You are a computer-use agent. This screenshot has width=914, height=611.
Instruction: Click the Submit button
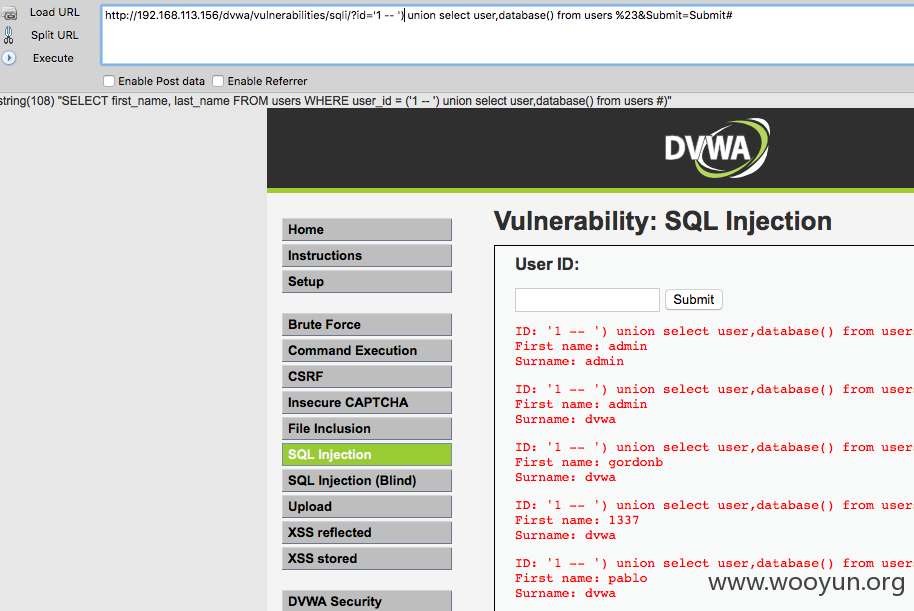click(694, 300)
